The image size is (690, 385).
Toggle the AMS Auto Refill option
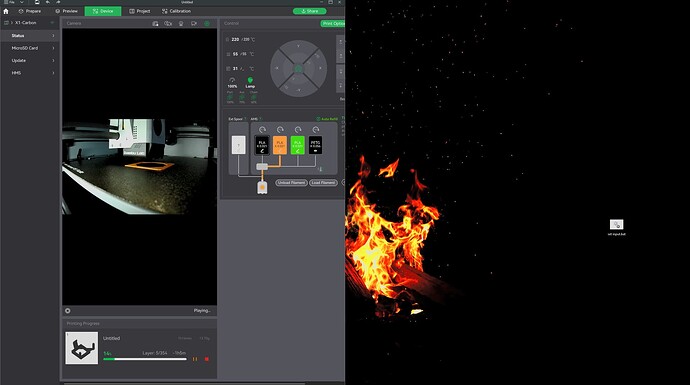point(327,119)
